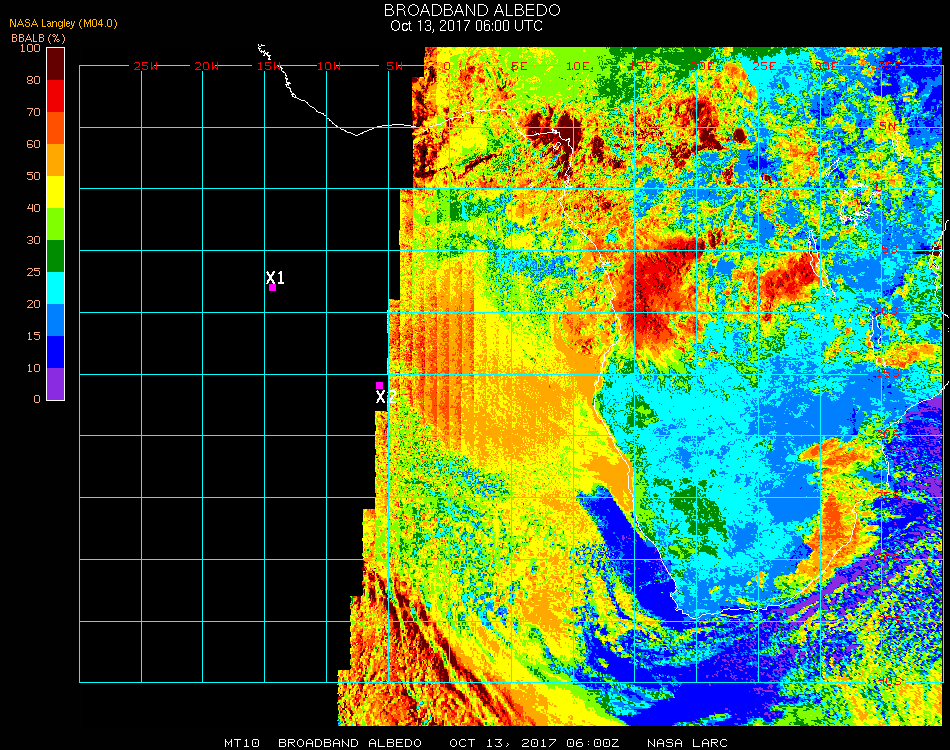
Task: Click the 10S latitude label
Action: pos(886,311)
